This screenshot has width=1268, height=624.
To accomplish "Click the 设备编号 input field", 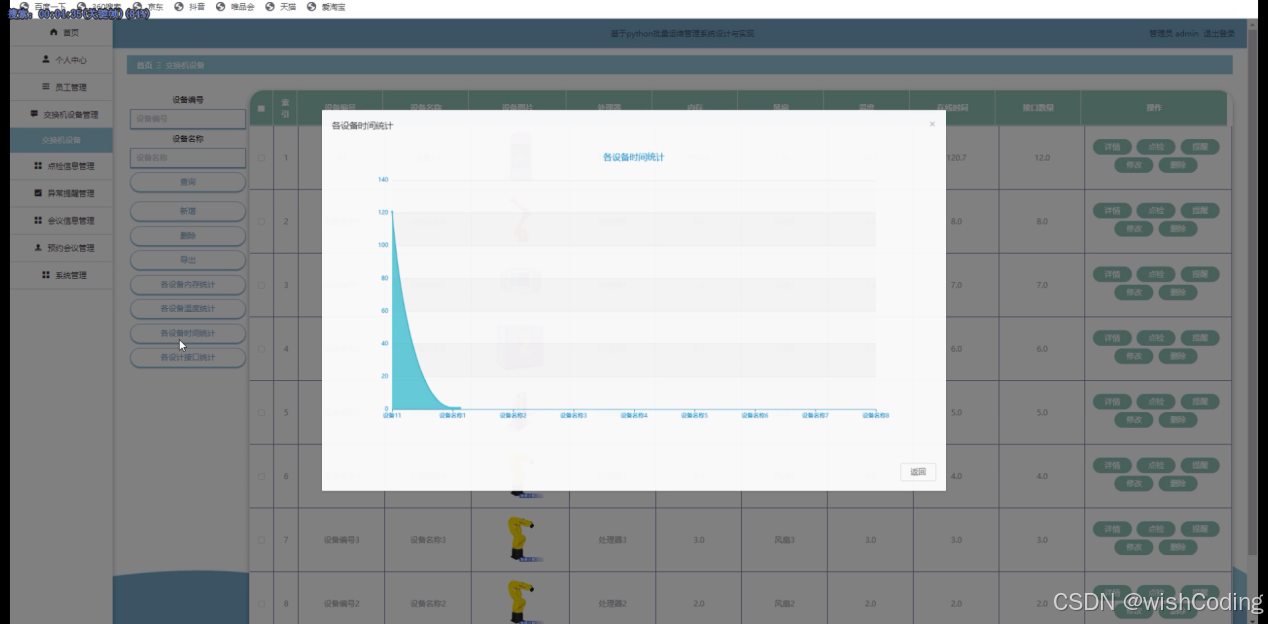I will pos(188,118).
